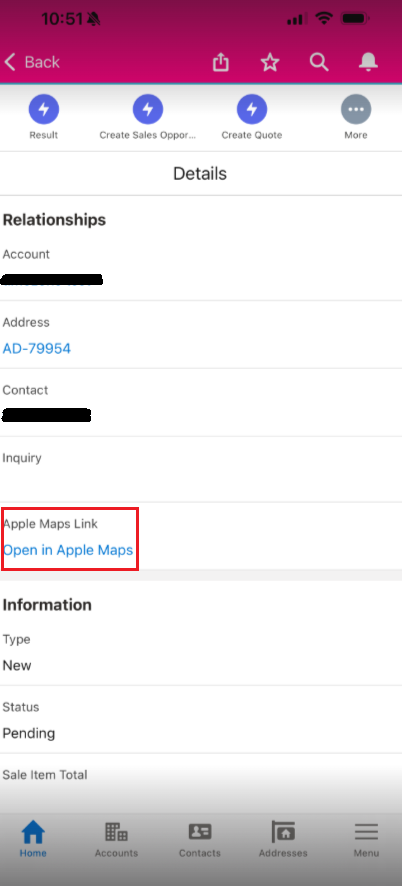This screenshot has width=402, height=886.
Task: Show more actions with the More icon
Action: (x=356, y=109)
